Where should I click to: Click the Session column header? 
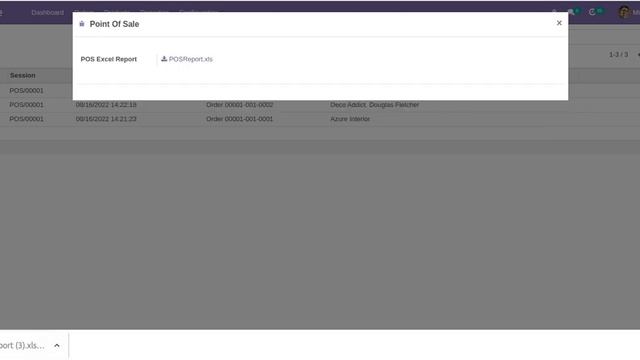(x=23, y=76)
